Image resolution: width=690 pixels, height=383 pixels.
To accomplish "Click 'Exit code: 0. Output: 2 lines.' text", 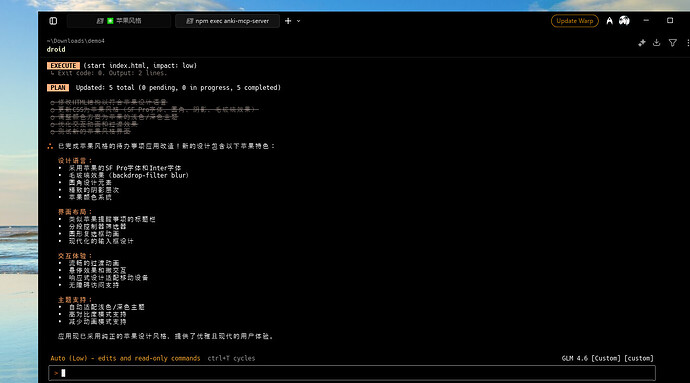I will (x=112, y=73).
